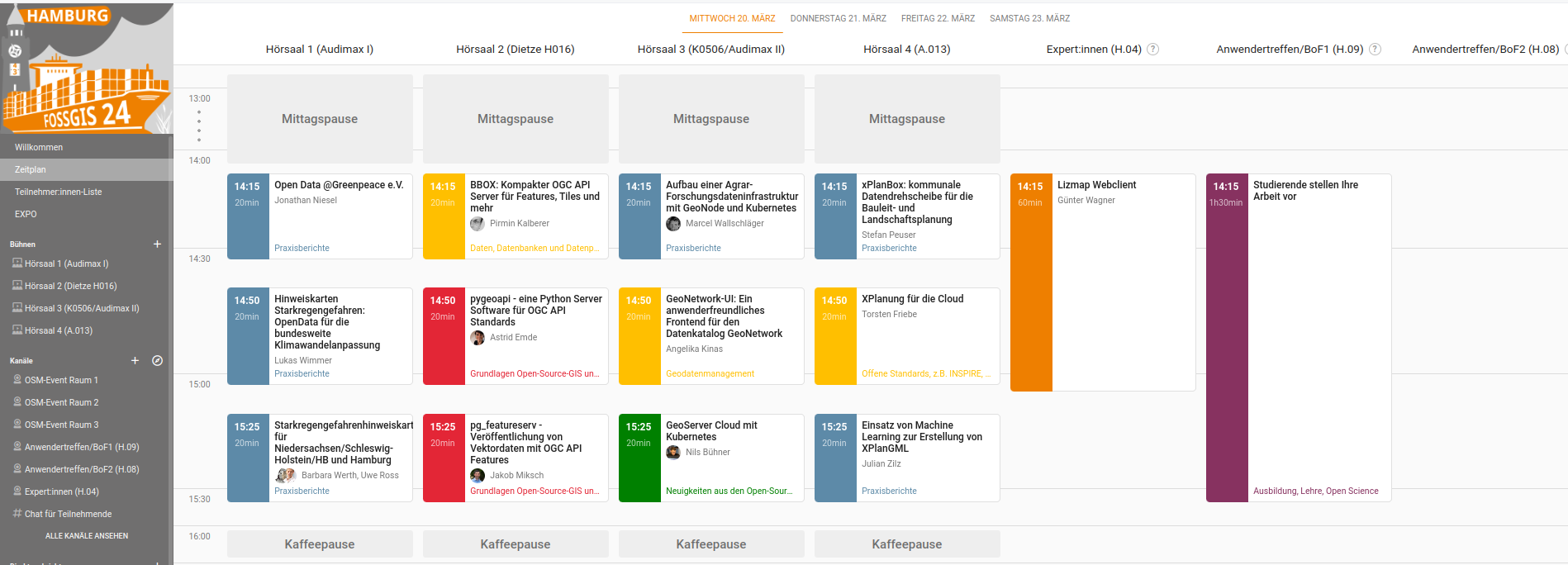Click Astrid Emde's speaker avatar
1568x565 pixels.
(478, 338)
